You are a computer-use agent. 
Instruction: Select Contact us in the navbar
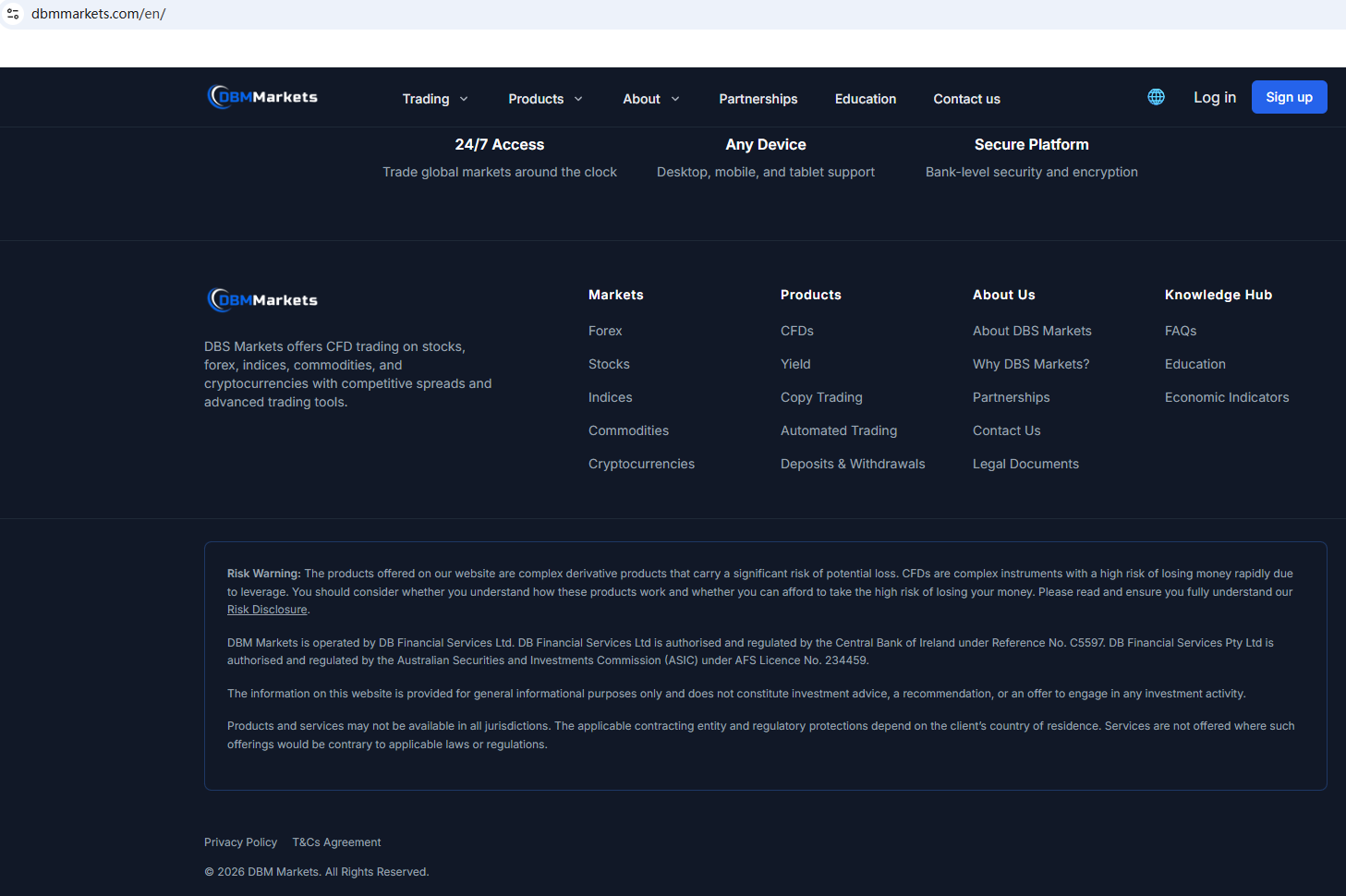[966, 99]
